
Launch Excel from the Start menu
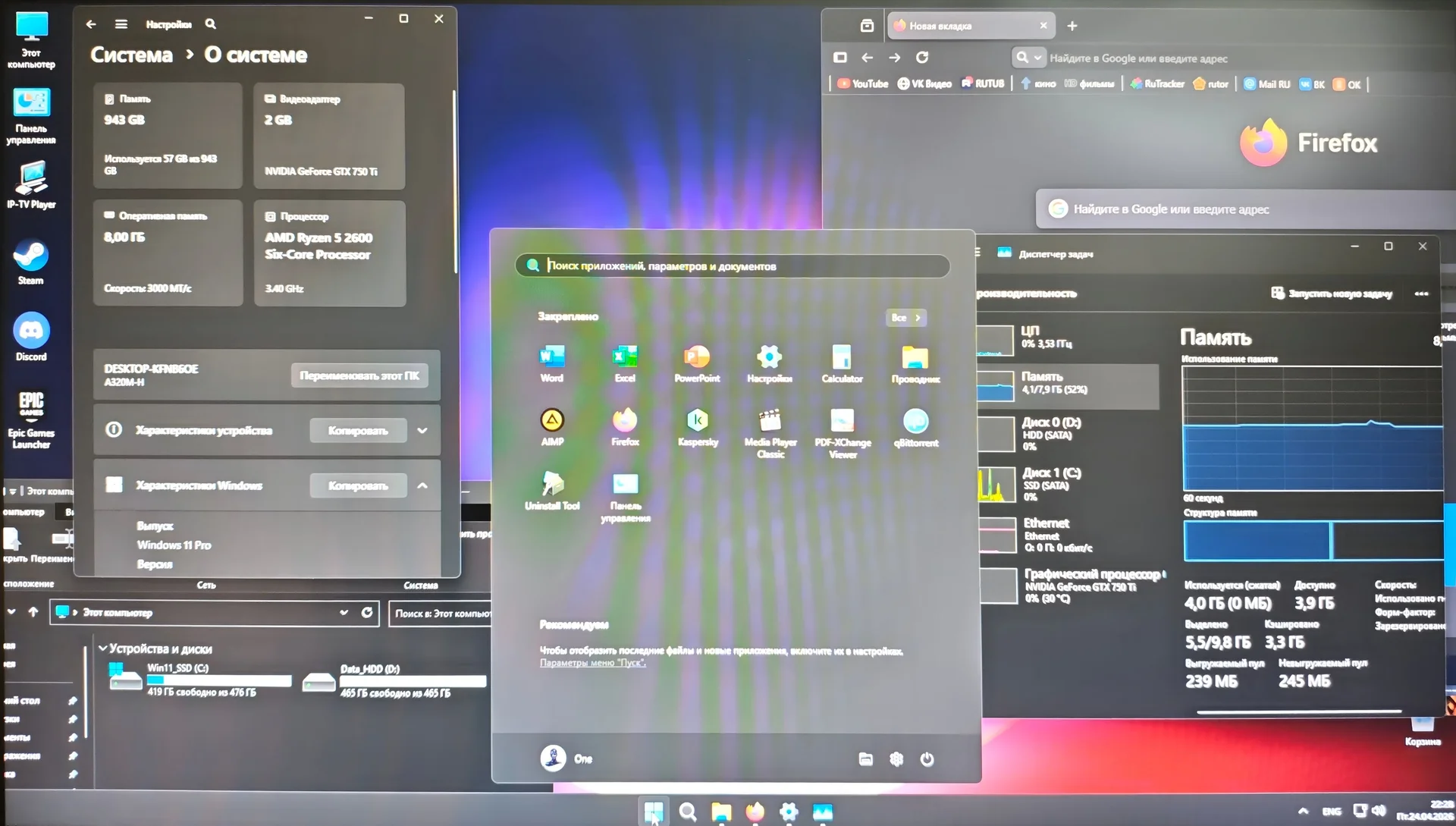point(625,363)
